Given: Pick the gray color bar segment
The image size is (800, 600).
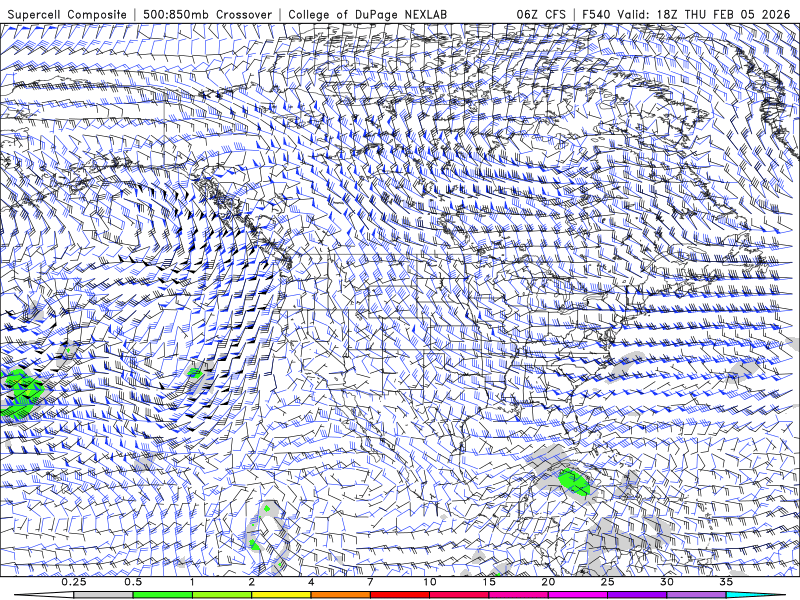Looking at the screenshot, I should (x=104, y=595).
